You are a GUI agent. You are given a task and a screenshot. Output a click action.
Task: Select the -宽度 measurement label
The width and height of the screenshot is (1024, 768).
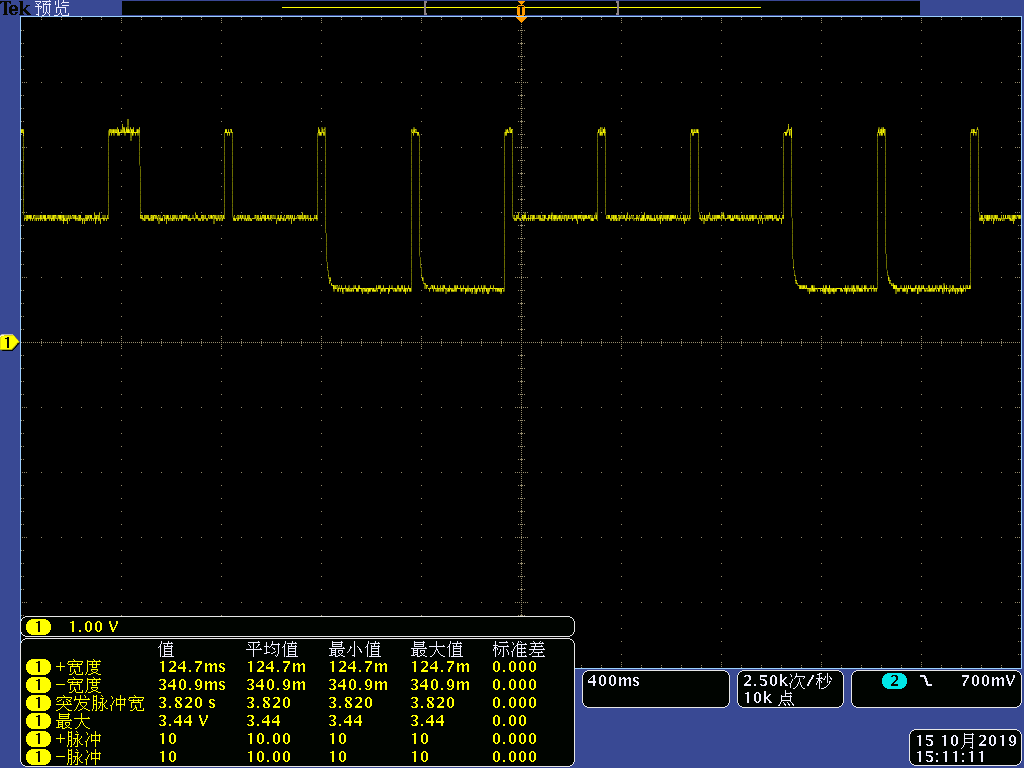point(78,685)
